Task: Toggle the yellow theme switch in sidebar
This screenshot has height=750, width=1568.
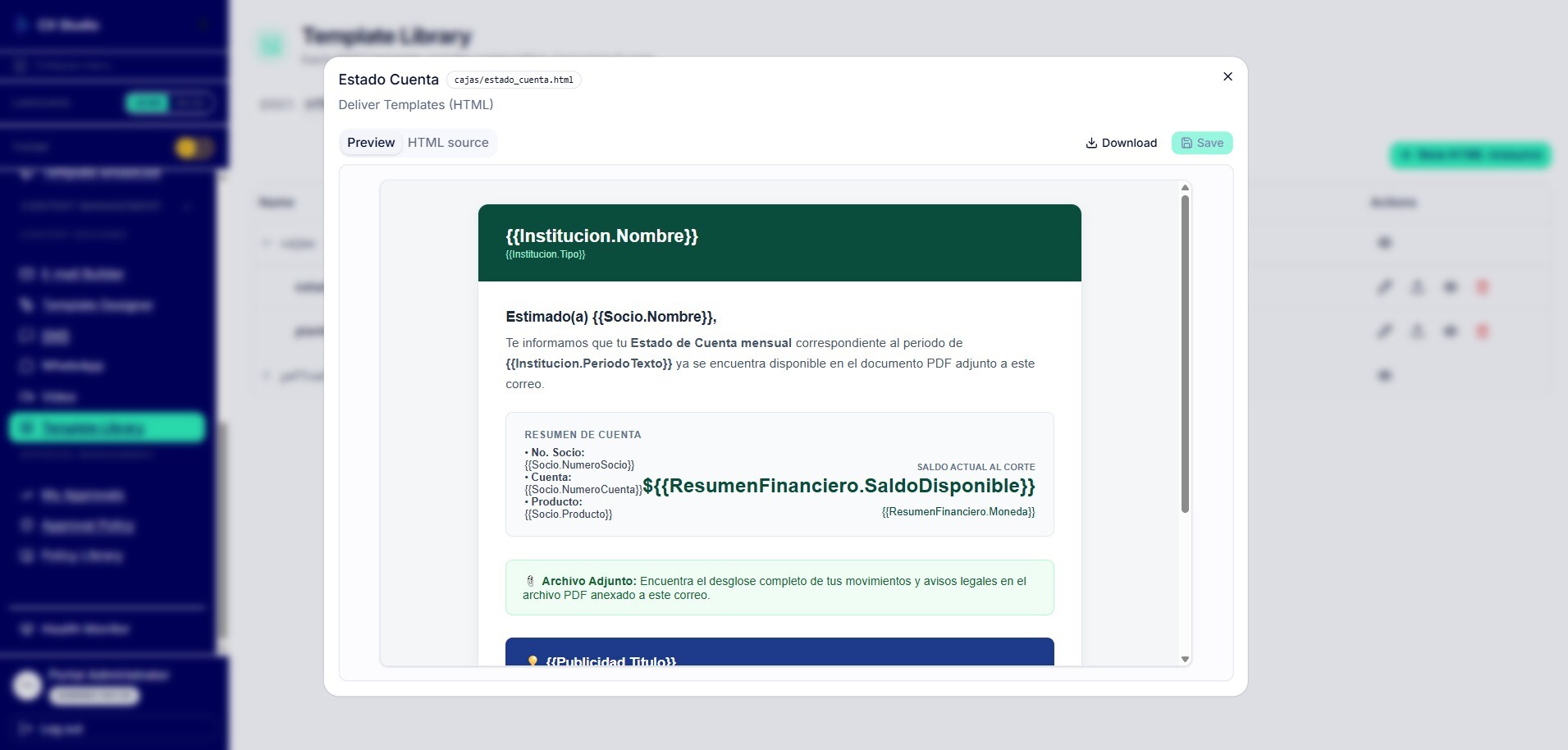Action: click(x=194, y=148)
